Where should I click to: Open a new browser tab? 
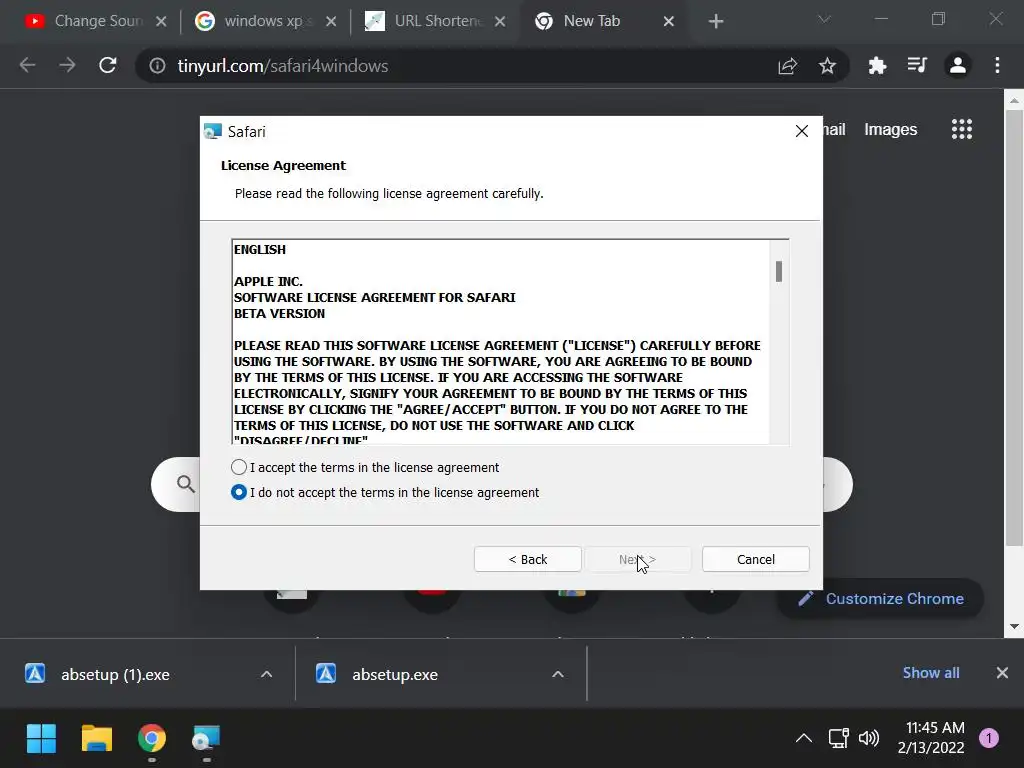[x=716, y=22]
